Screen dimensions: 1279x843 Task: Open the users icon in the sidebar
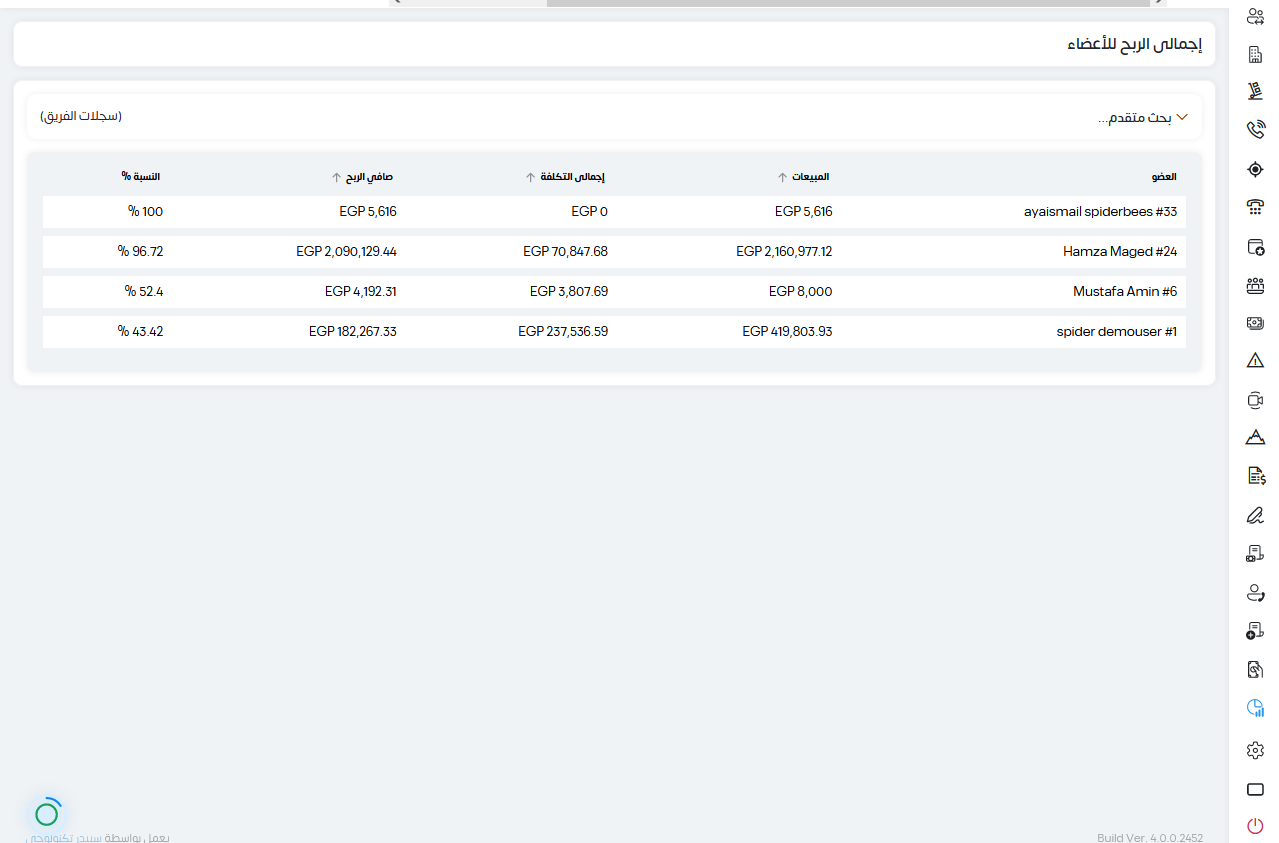[1255, 16]
